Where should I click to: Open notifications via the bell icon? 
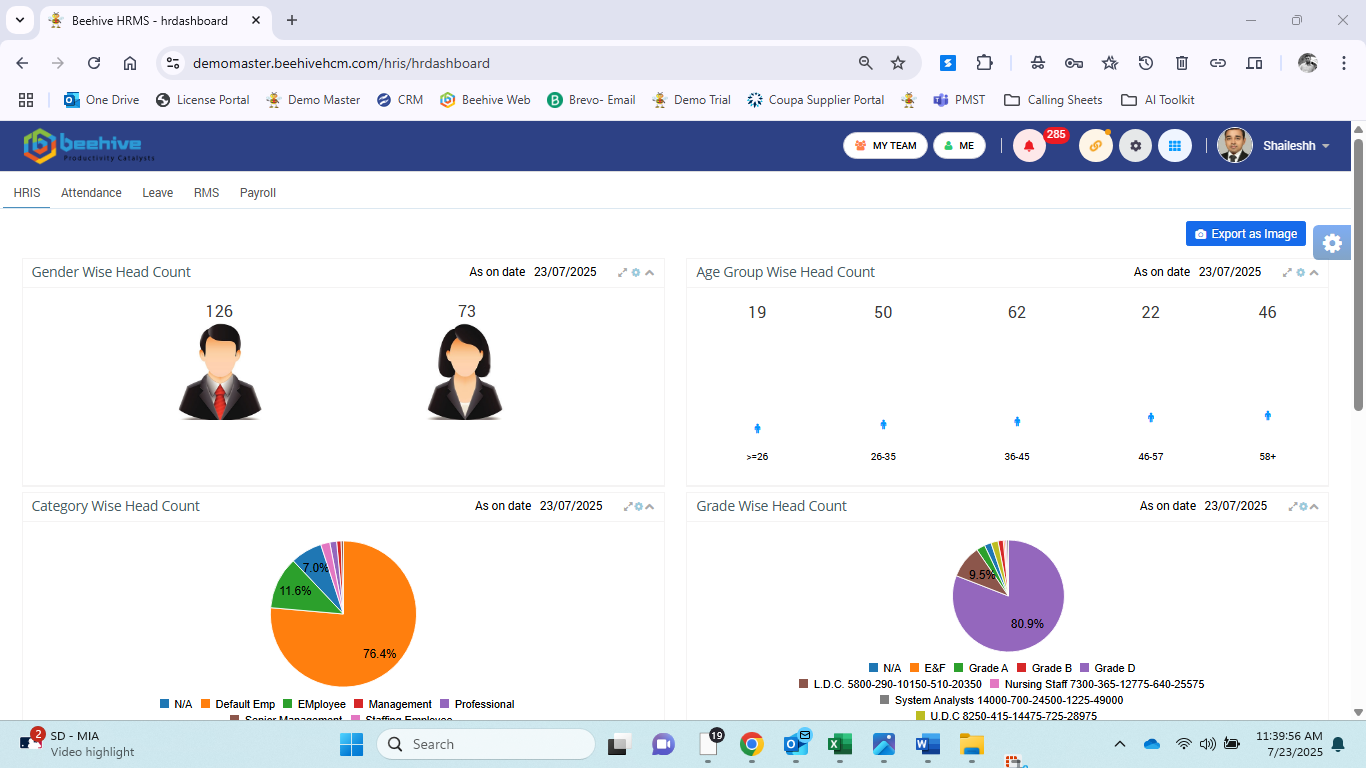click(1029, 145)
